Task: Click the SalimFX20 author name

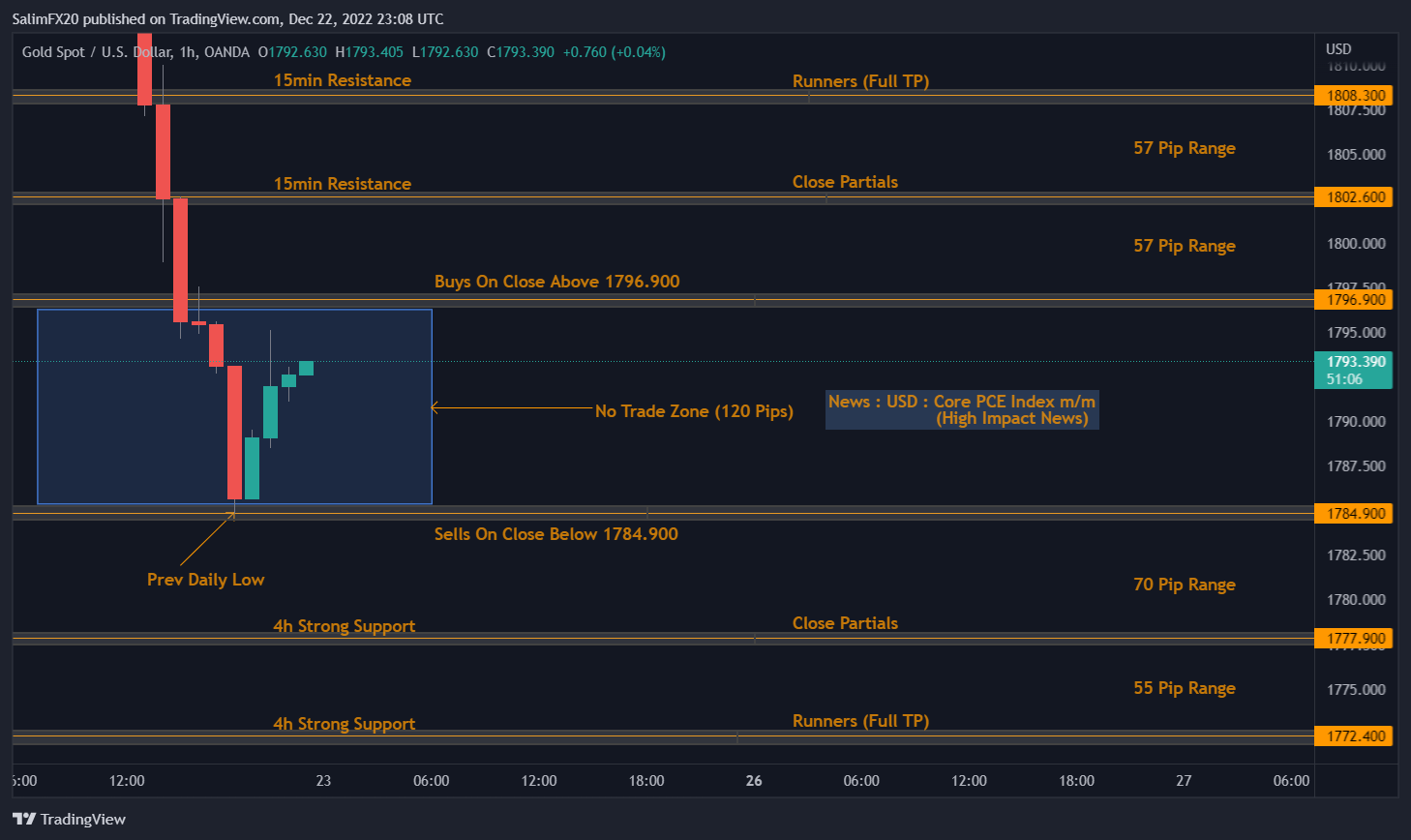Action: [46, 18]
